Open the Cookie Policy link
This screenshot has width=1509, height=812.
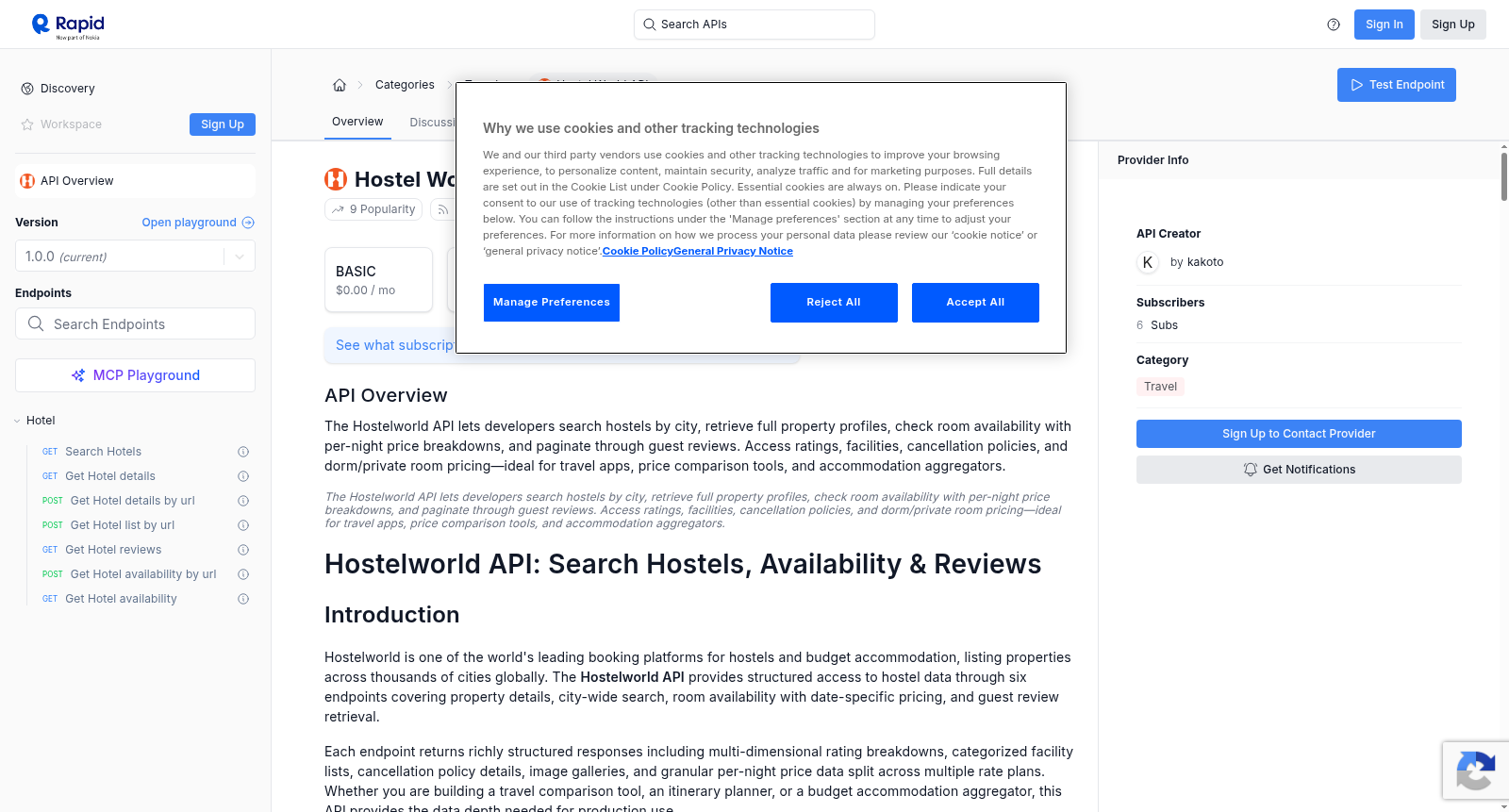coord(638,251)
